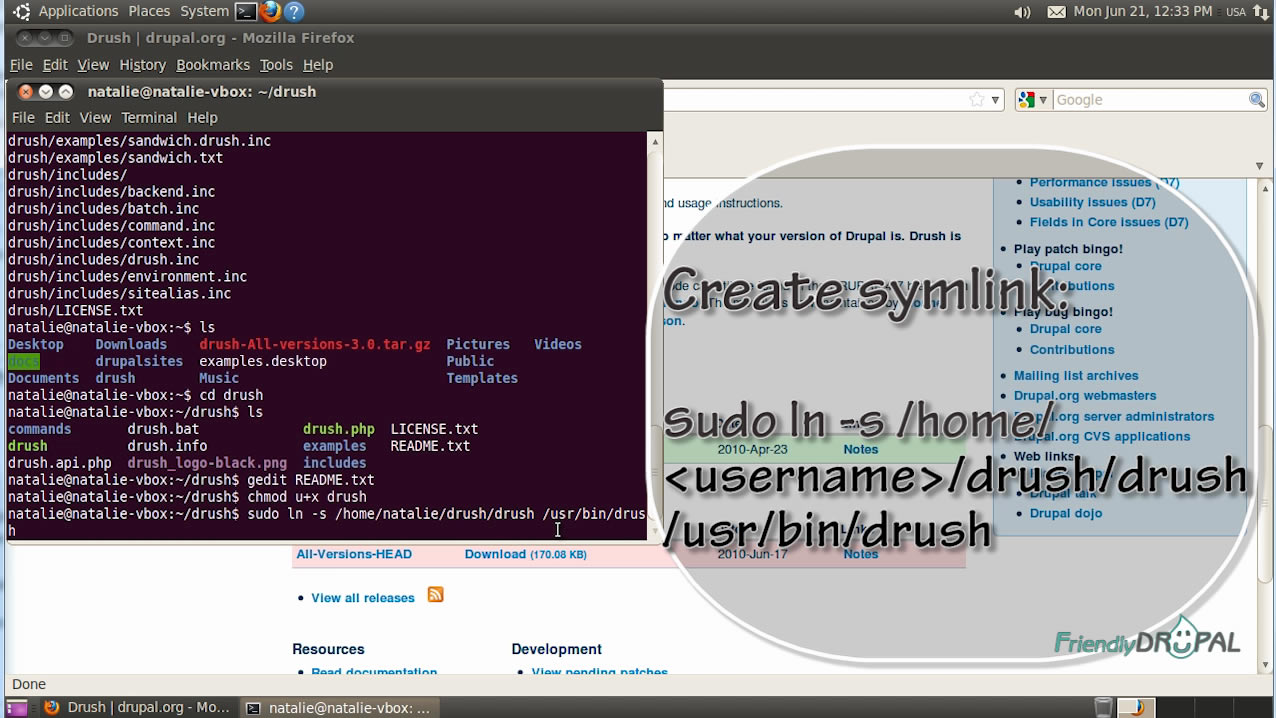Open the address bar history dropdown arrow
The width and height of the screenshot is (1276, 718).
[x=996, y=99]
